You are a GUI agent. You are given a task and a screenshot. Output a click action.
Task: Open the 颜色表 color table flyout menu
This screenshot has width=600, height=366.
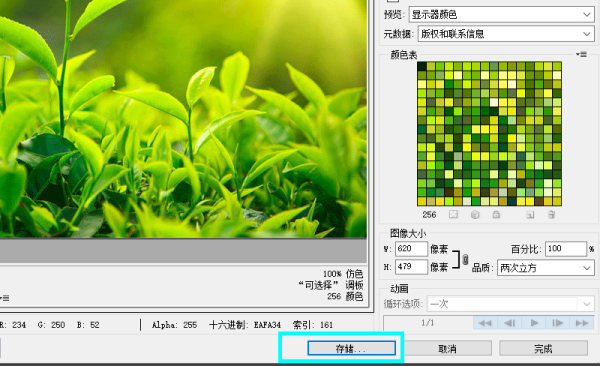581,55
